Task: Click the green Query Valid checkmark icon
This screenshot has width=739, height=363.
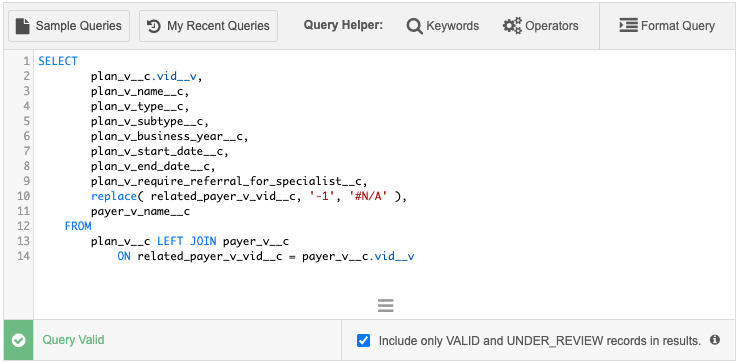Action: tap(19, 340)
